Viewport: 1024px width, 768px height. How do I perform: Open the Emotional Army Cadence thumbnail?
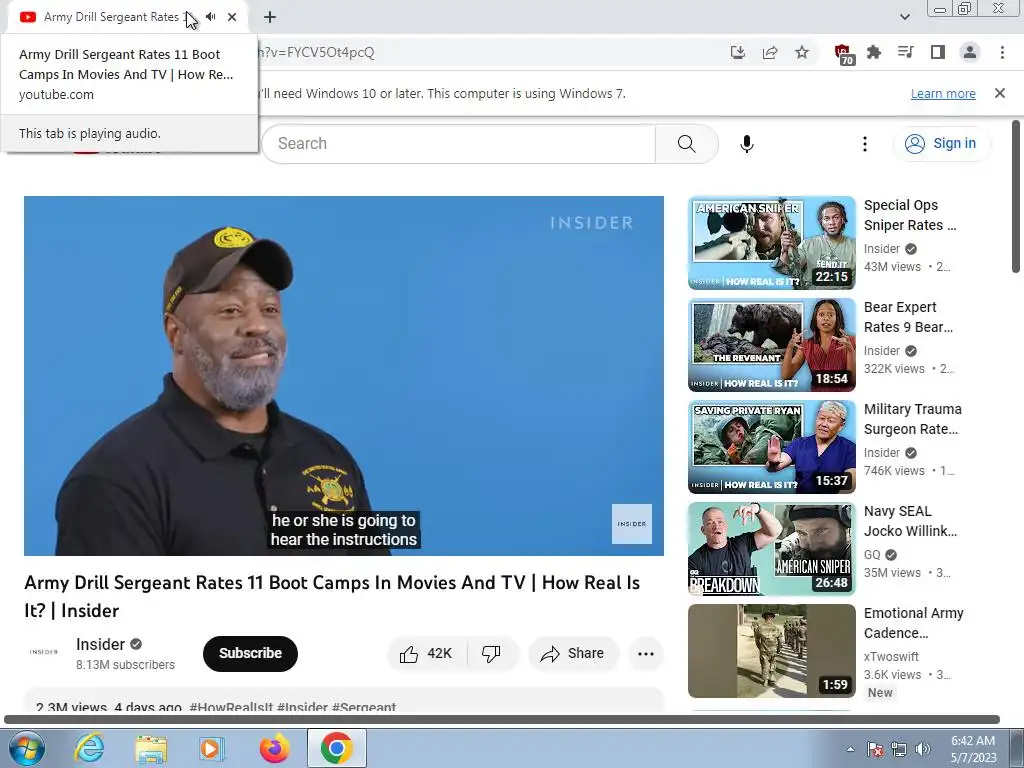point(771,650)
